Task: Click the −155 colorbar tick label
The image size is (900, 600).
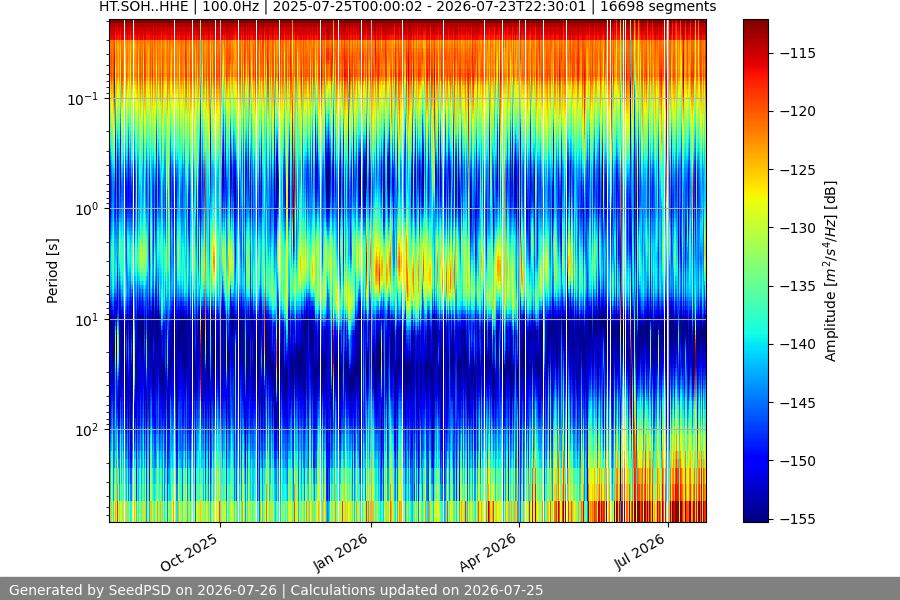Action: (x=798, y=519)
